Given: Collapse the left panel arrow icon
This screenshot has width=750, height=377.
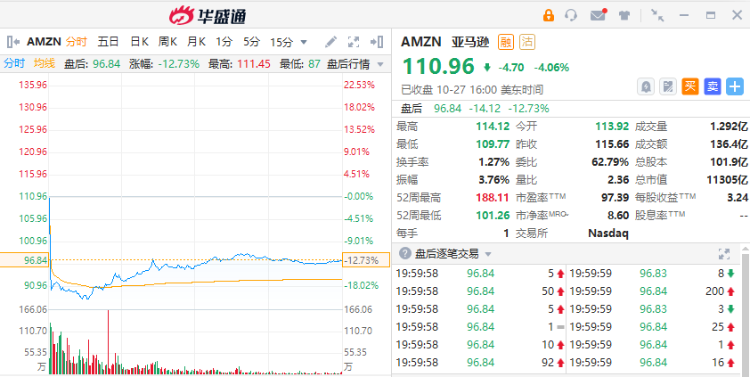Looking at the screenshot, I should tap(13, 42).
